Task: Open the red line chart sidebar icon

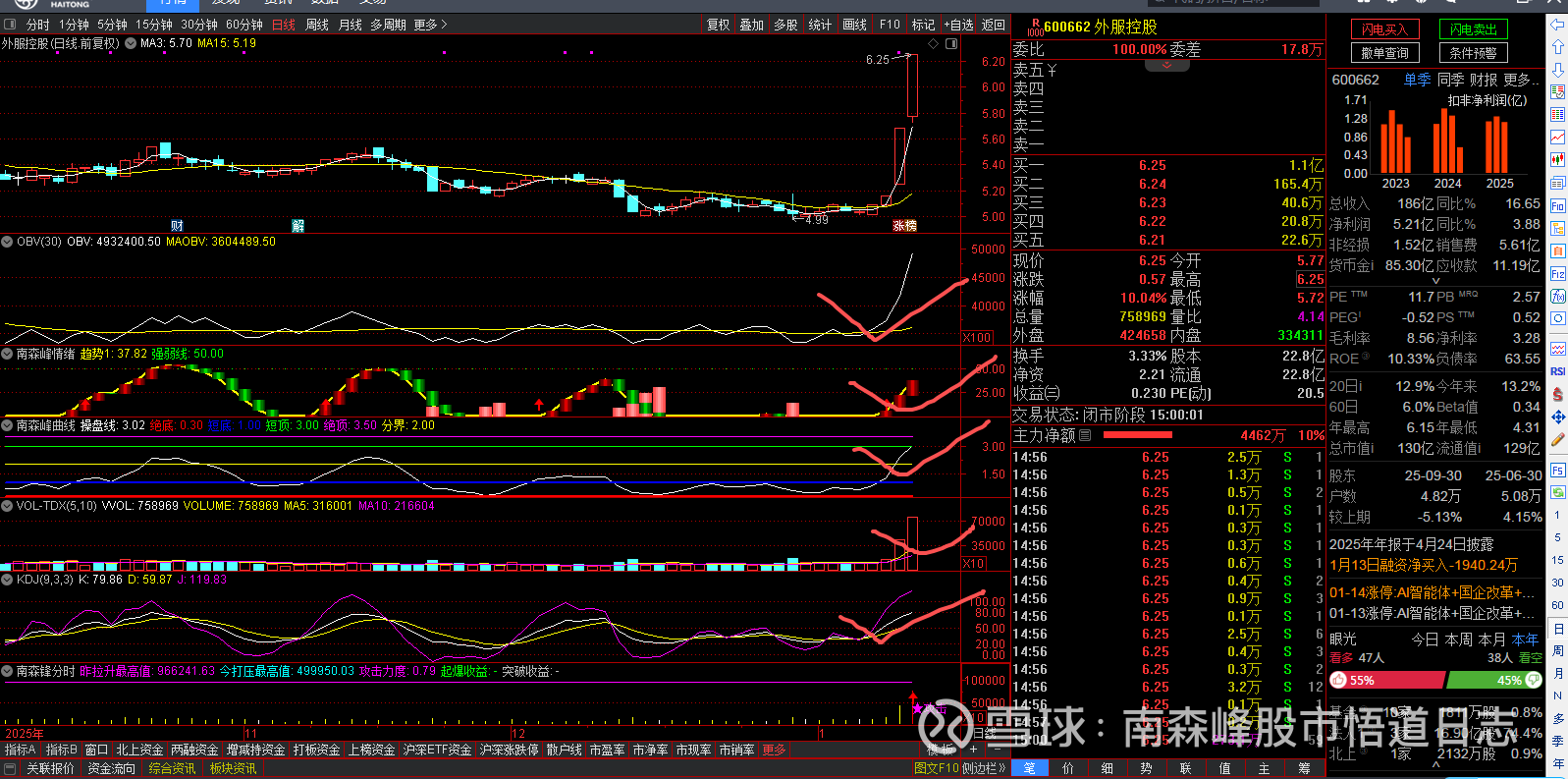Action: (x=1557, y=138)
